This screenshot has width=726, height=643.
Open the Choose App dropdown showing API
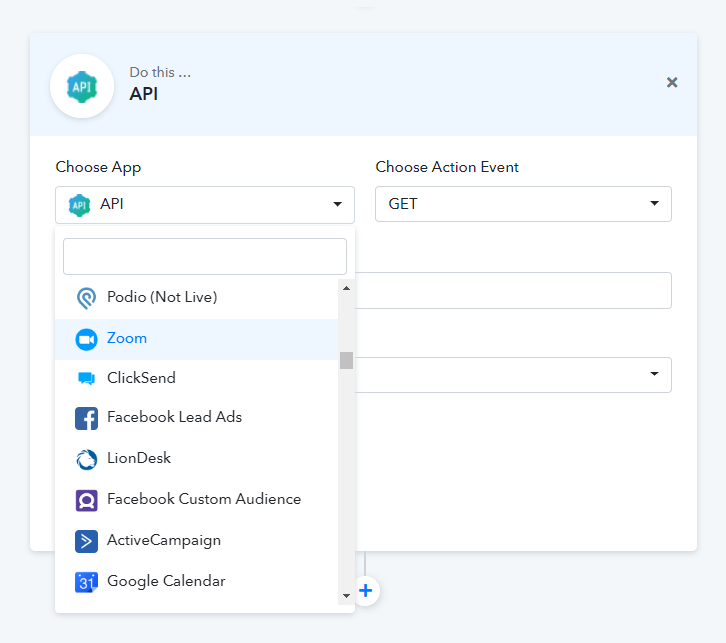(x=205, y=204)
